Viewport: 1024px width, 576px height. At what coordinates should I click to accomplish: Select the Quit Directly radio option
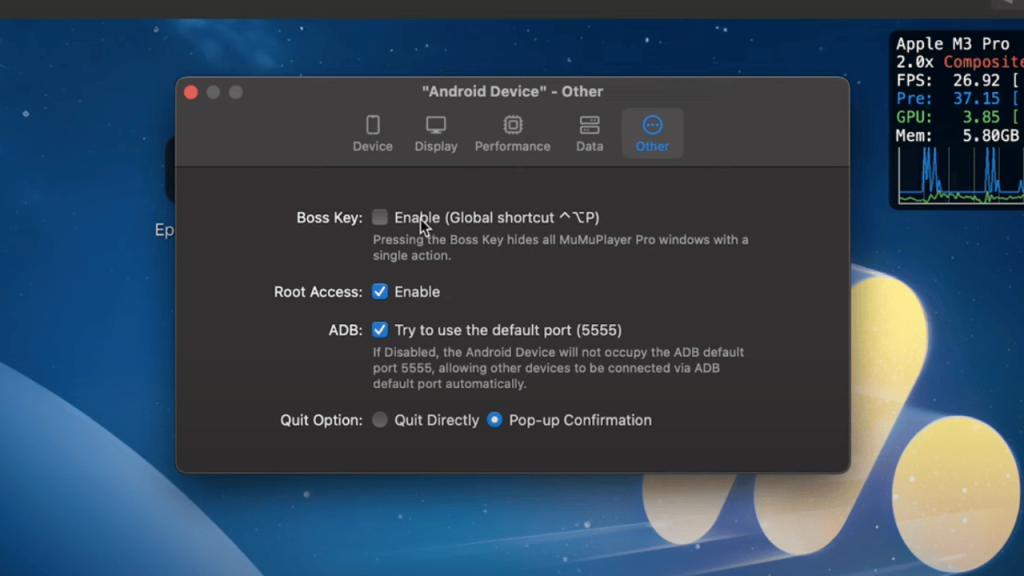tap(380, 420)
